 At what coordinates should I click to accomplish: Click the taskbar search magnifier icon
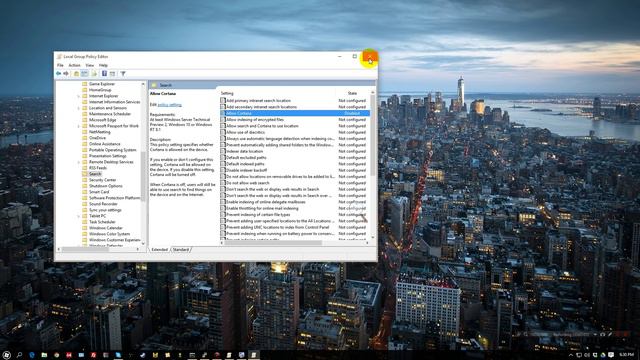[x=19, y=355]
